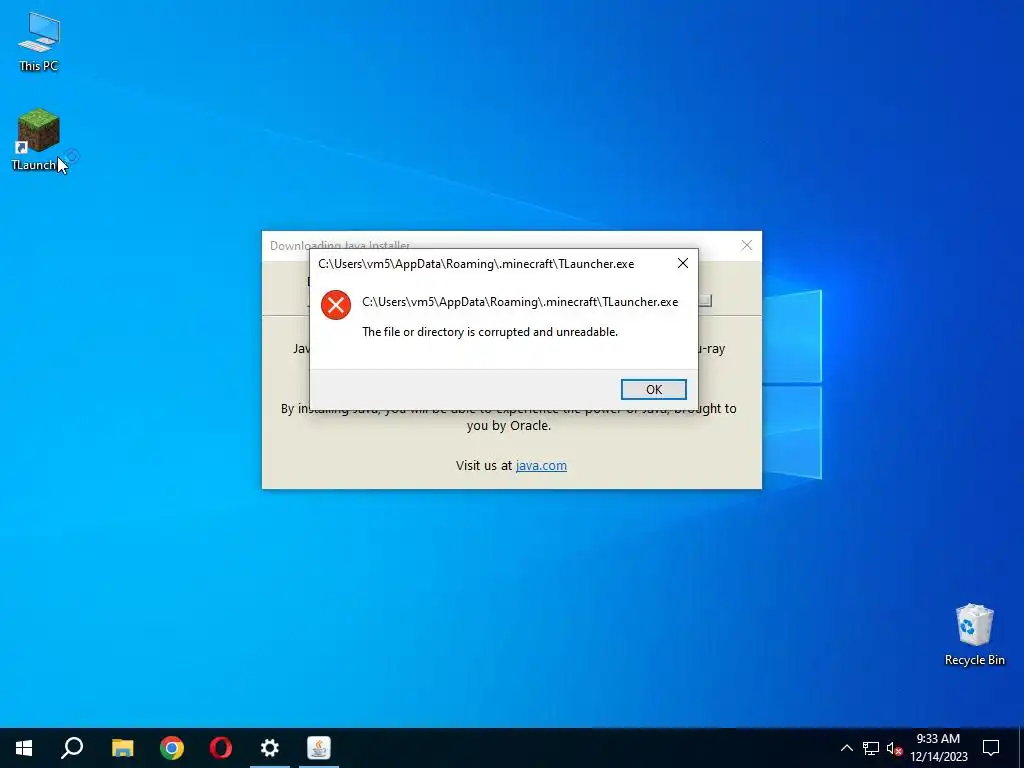1024x768 pixels.
Task: Click the red error icon in dialog
Action: [x=336, y=305]
